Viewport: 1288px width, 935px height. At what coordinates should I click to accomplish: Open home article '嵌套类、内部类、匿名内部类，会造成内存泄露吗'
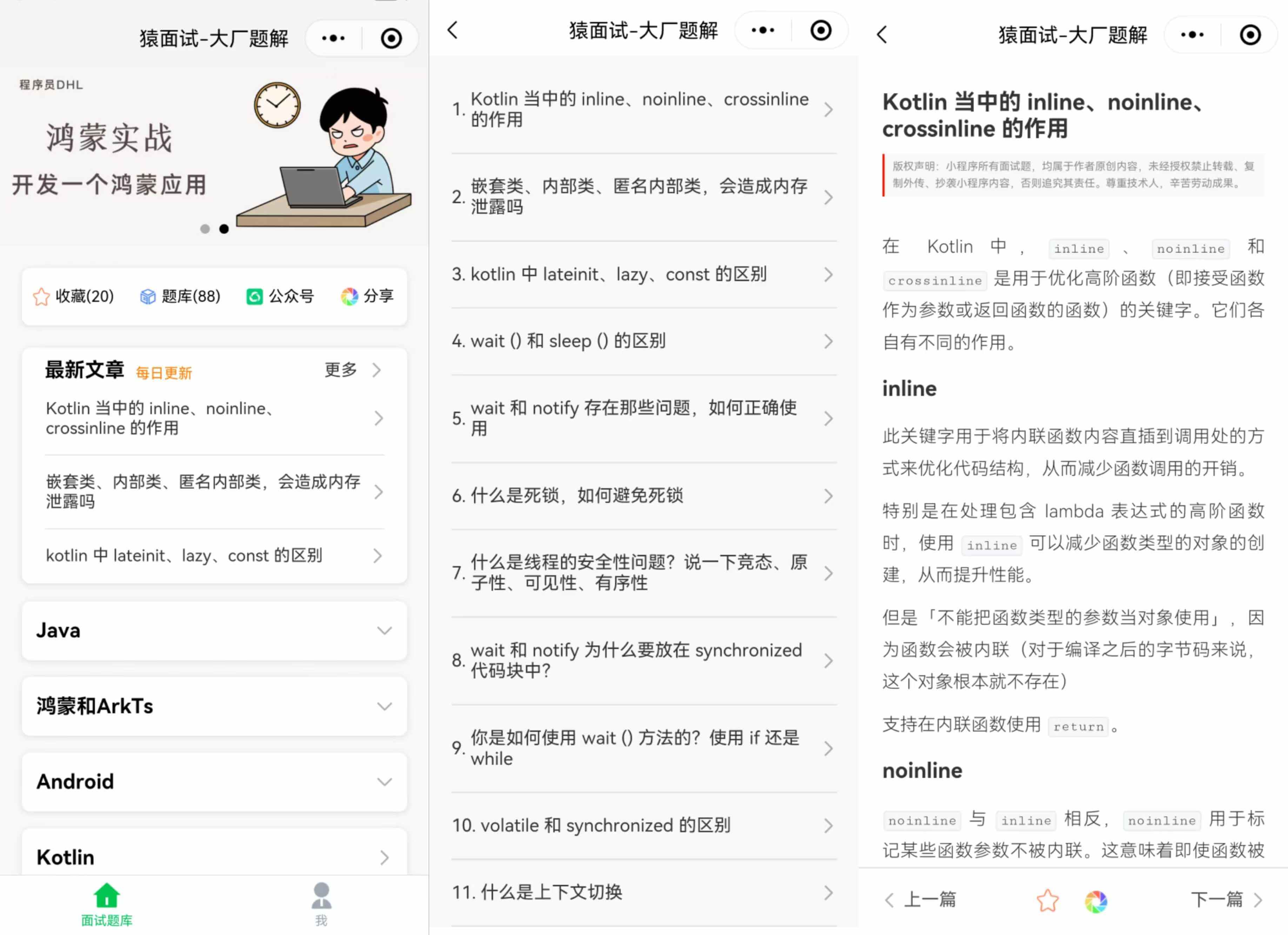[x=215, y=491]
